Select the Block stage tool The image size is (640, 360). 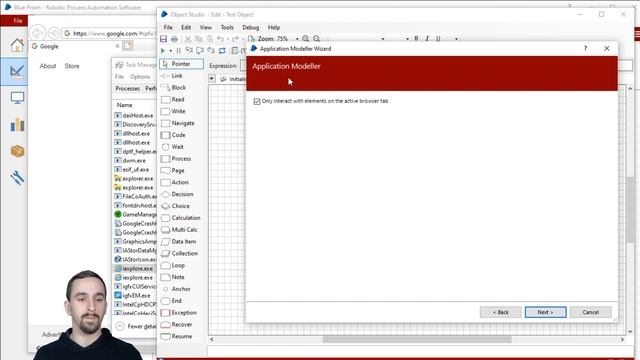173,88
